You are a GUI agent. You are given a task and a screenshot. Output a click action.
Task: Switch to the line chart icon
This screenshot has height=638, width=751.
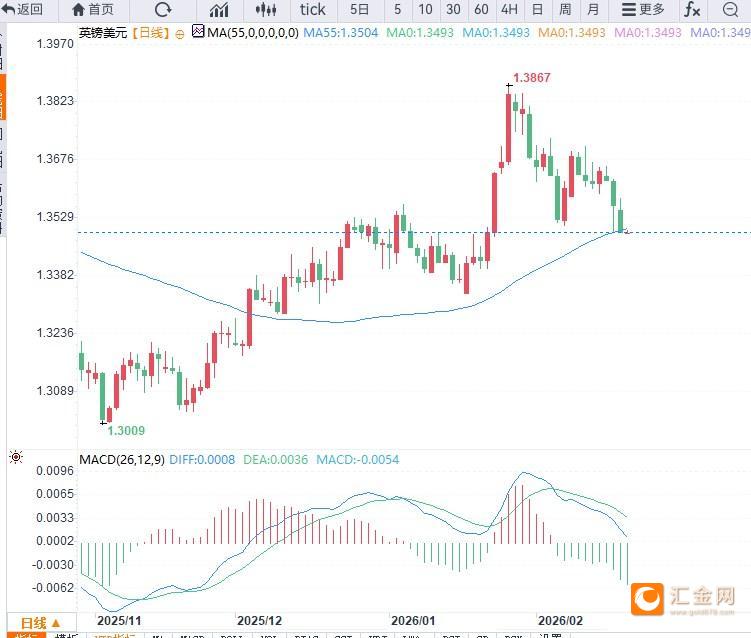[x=218, y=10]
